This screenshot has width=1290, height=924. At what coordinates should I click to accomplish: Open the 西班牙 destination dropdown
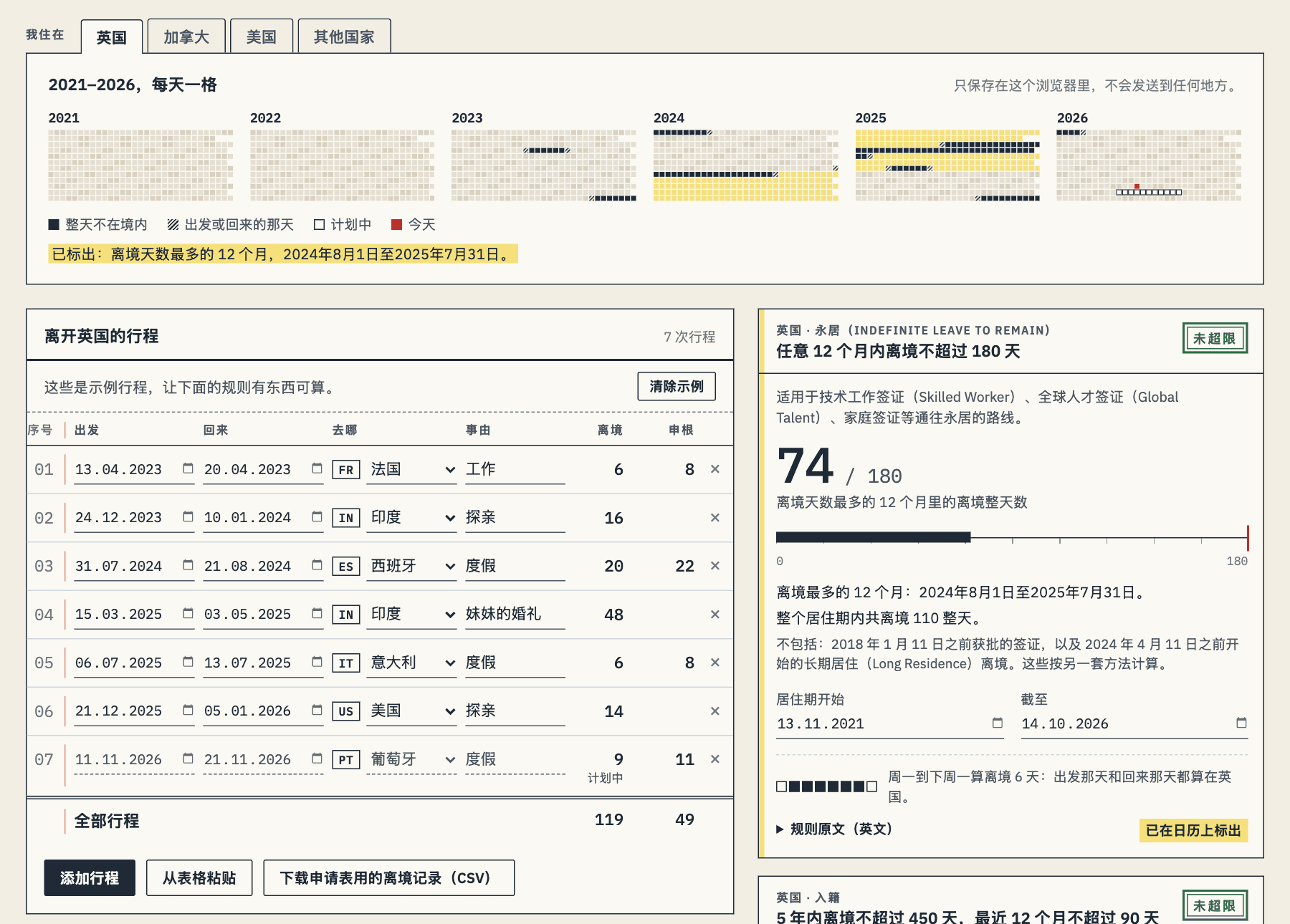tap(411, 566)
